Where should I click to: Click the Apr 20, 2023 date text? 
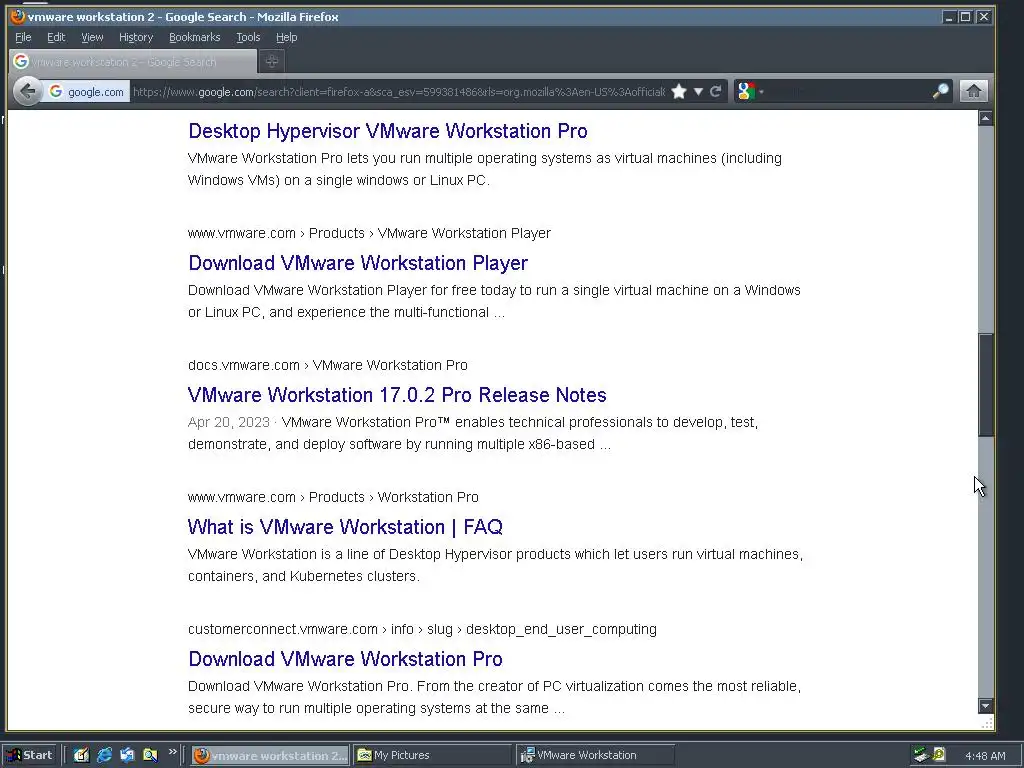[229, 422]
